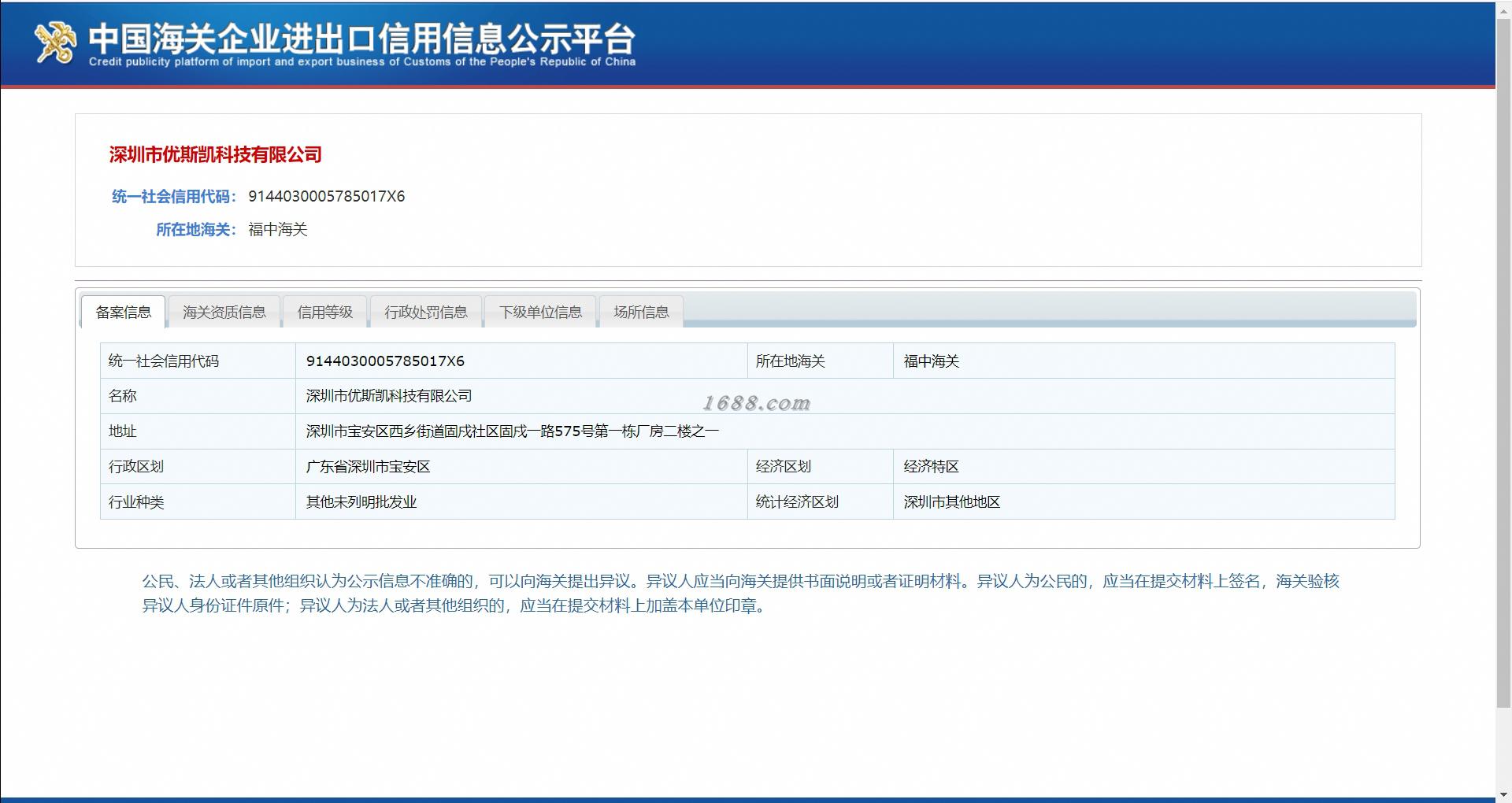Select value 经济特区
Image resolution: width=1512 pixels, height=803 pixels.
(932, 466)
